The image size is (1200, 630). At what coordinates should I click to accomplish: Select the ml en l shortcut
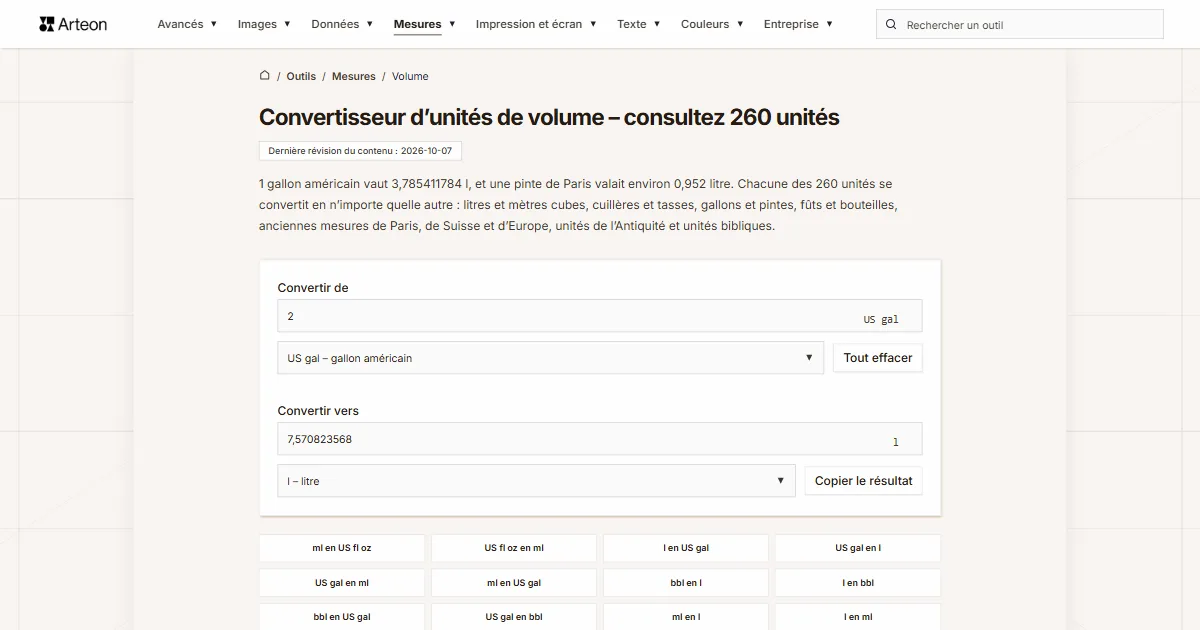click(x=686, y=617)
